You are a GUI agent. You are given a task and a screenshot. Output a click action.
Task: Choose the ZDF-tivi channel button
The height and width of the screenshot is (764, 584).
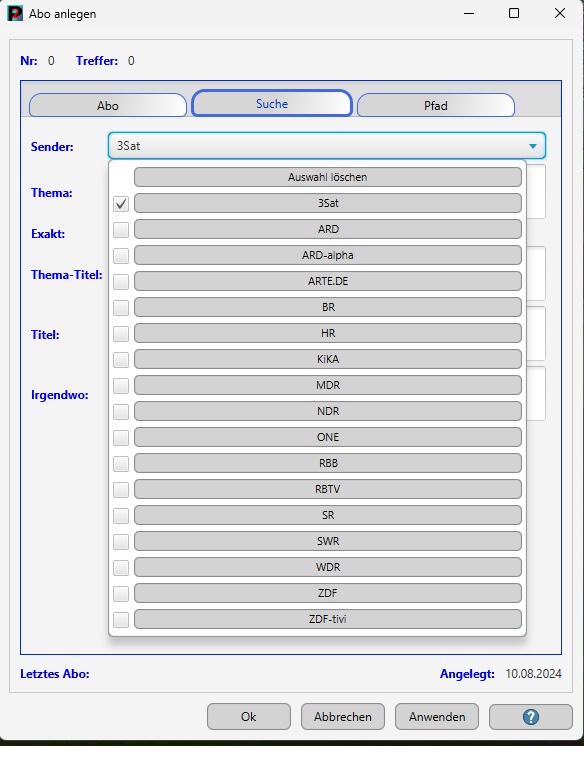click(x=328, y=619)
